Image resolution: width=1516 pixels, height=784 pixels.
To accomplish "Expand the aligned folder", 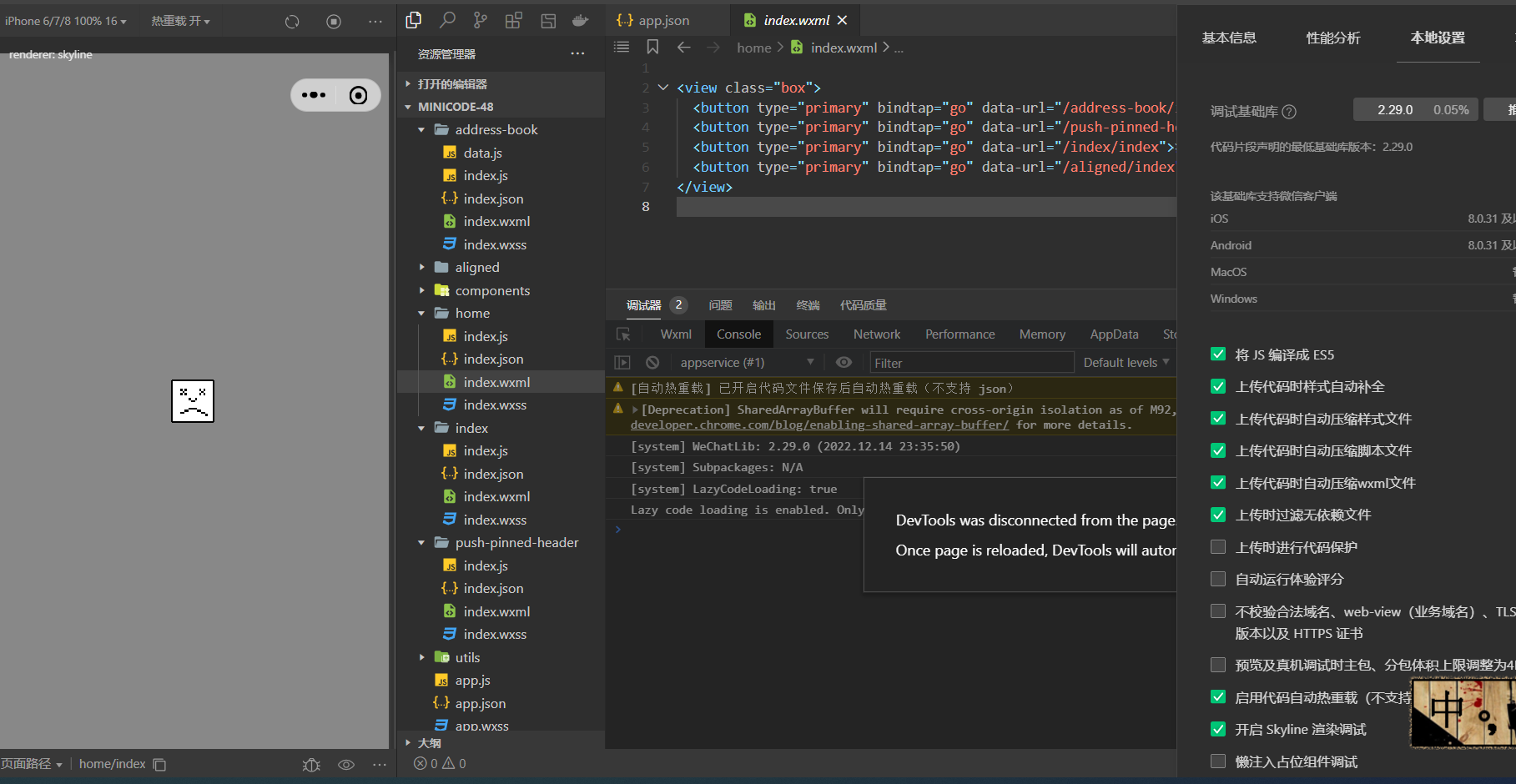I will 501,268.
